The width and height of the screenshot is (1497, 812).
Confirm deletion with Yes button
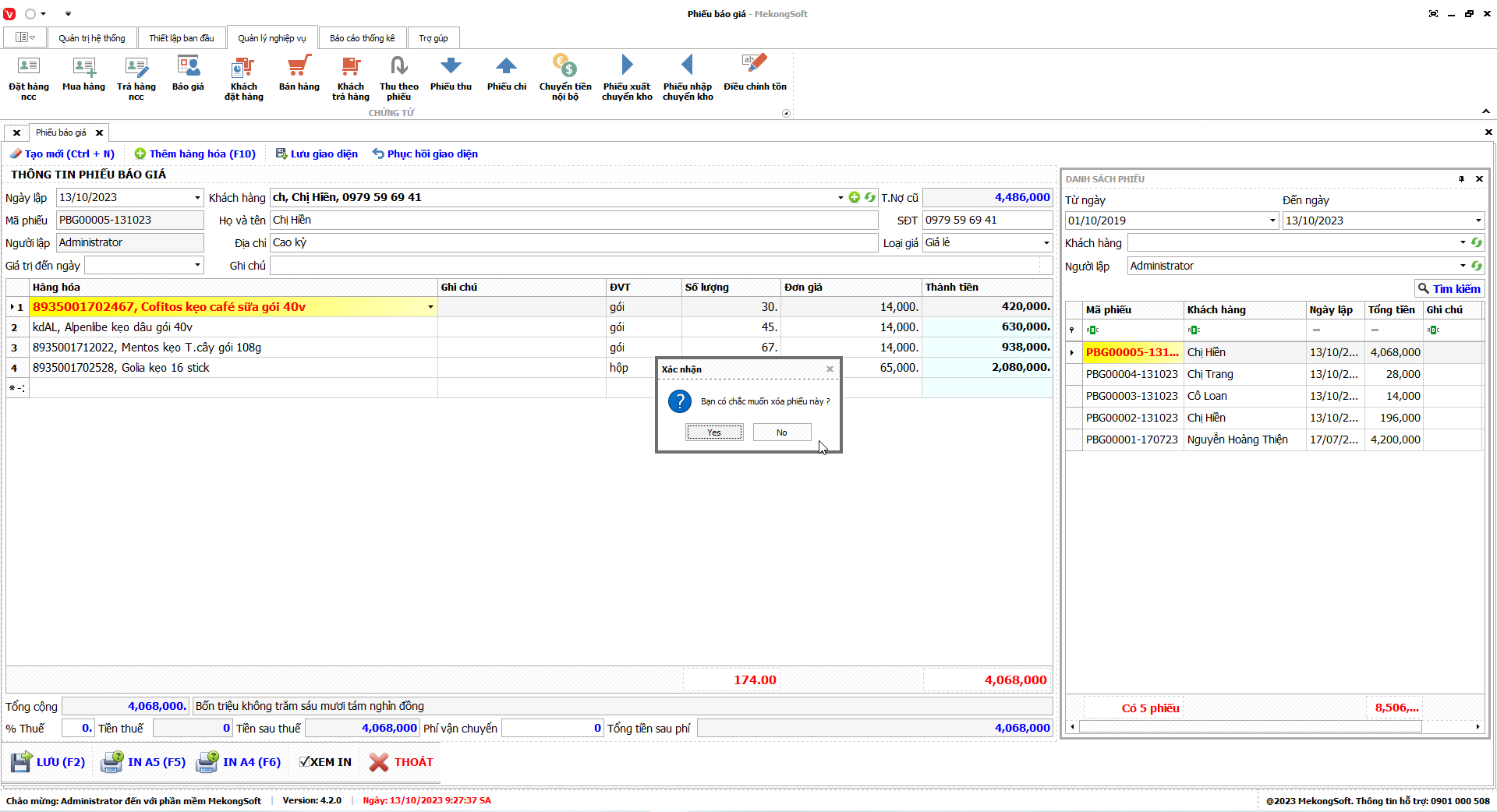[x=713, y=432]
